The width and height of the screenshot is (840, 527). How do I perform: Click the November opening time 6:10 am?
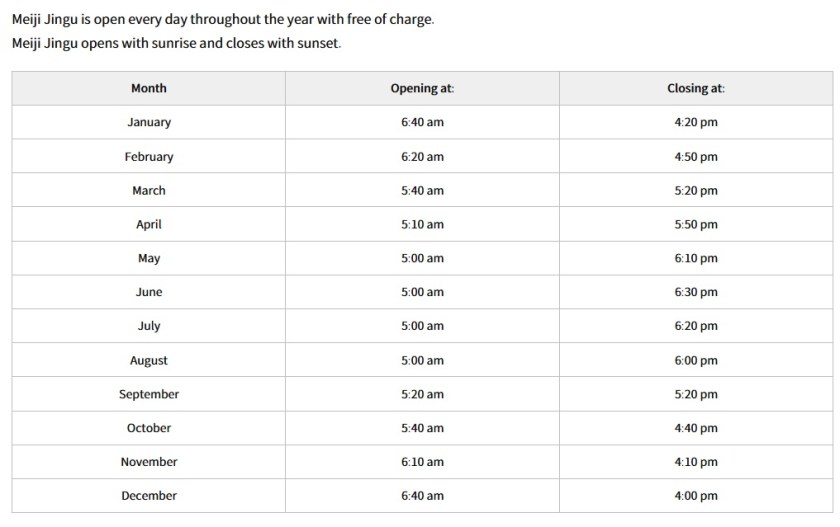click(x=422, y=462)
